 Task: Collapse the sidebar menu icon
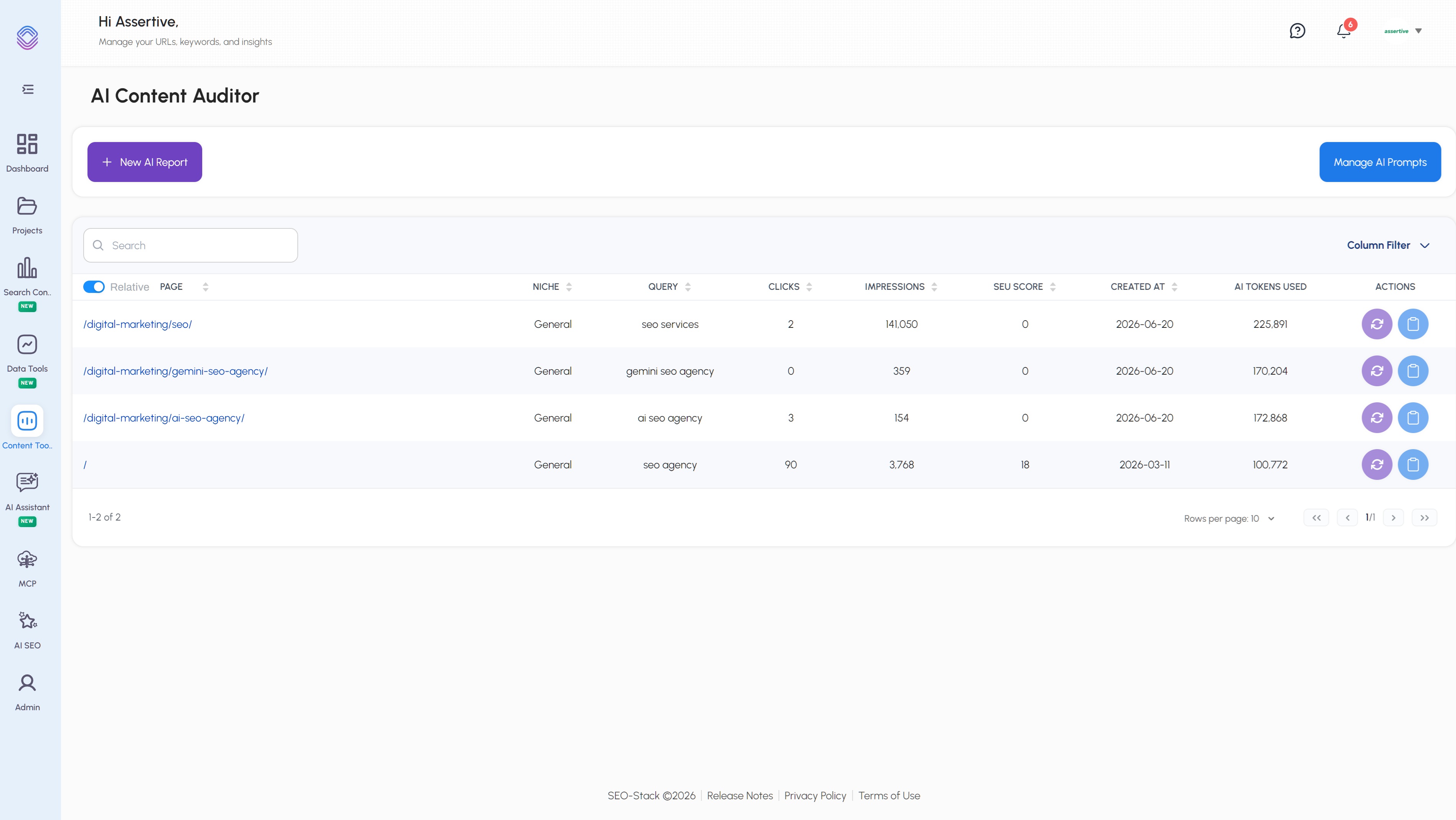[28, 89]
